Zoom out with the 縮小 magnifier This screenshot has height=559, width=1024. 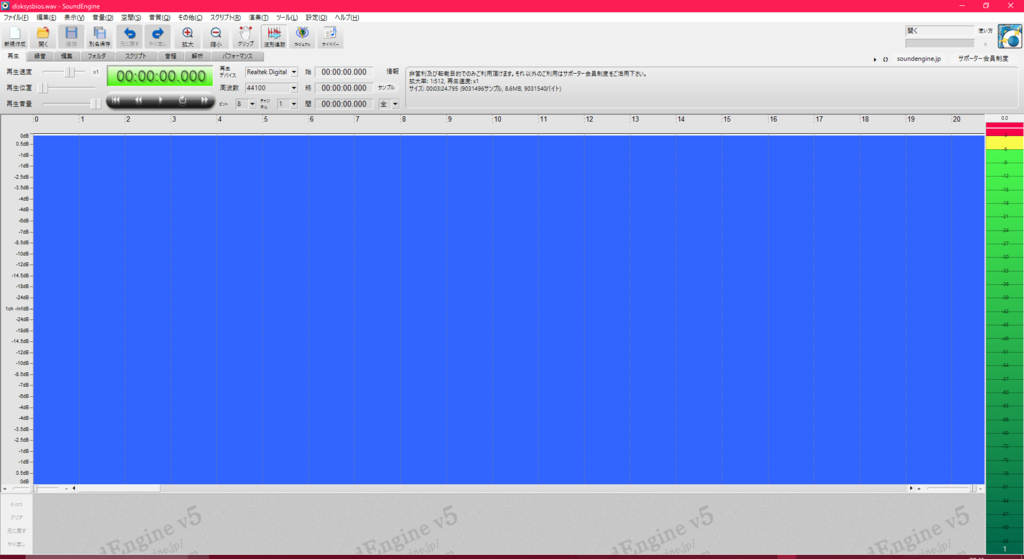[216, 37]
